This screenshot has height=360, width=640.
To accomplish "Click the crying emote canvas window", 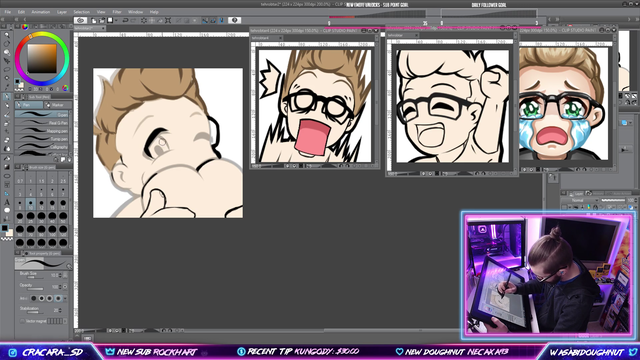I will point(563,104).
